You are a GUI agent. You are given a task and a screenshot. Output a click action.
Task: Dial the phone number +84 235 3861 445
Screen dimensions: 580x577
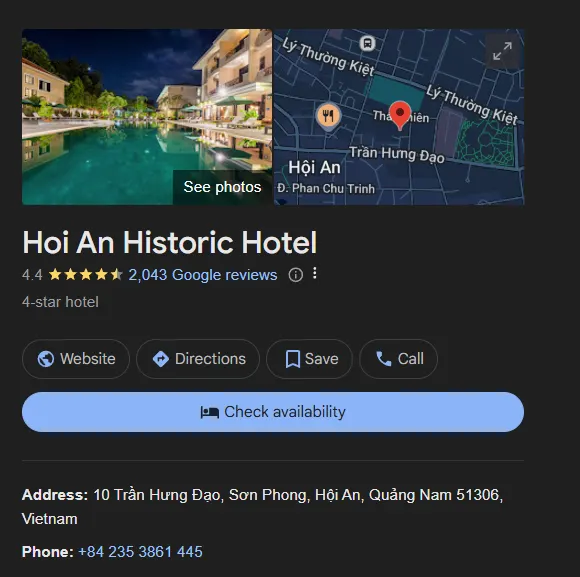coord(140,551)
